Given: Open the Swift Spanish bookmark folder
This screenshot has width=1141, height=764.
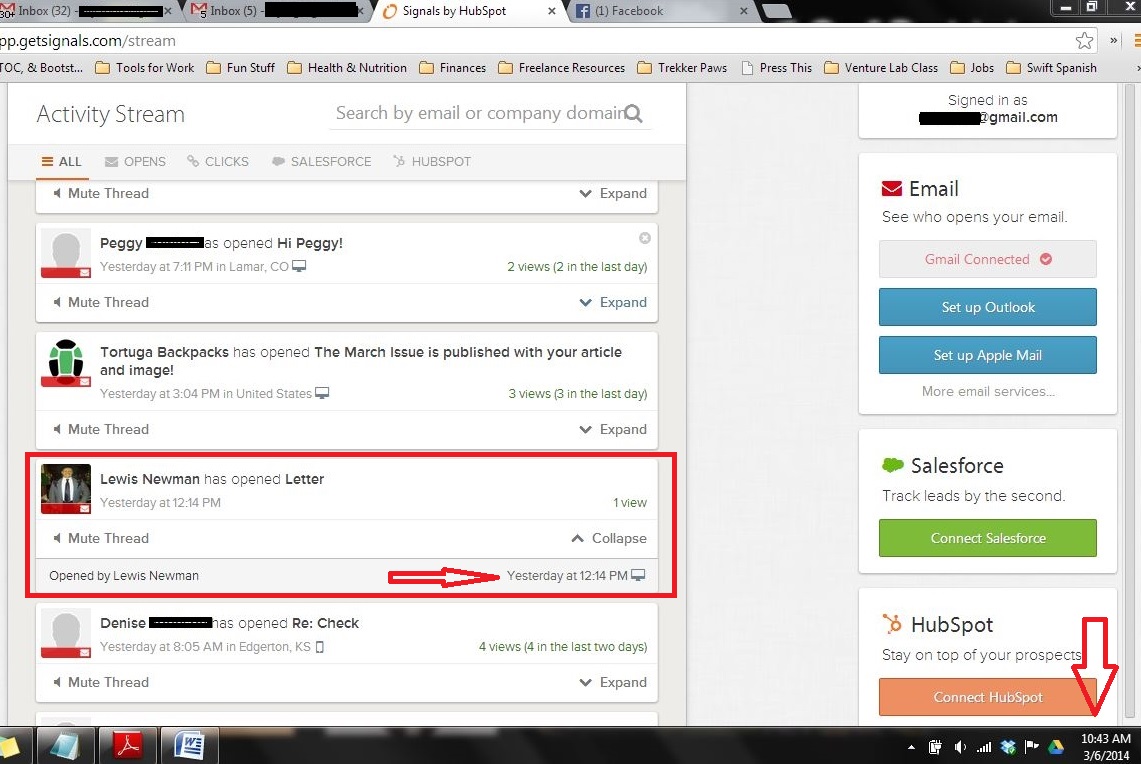Looking at the screenshot, I should point(1051,68).
